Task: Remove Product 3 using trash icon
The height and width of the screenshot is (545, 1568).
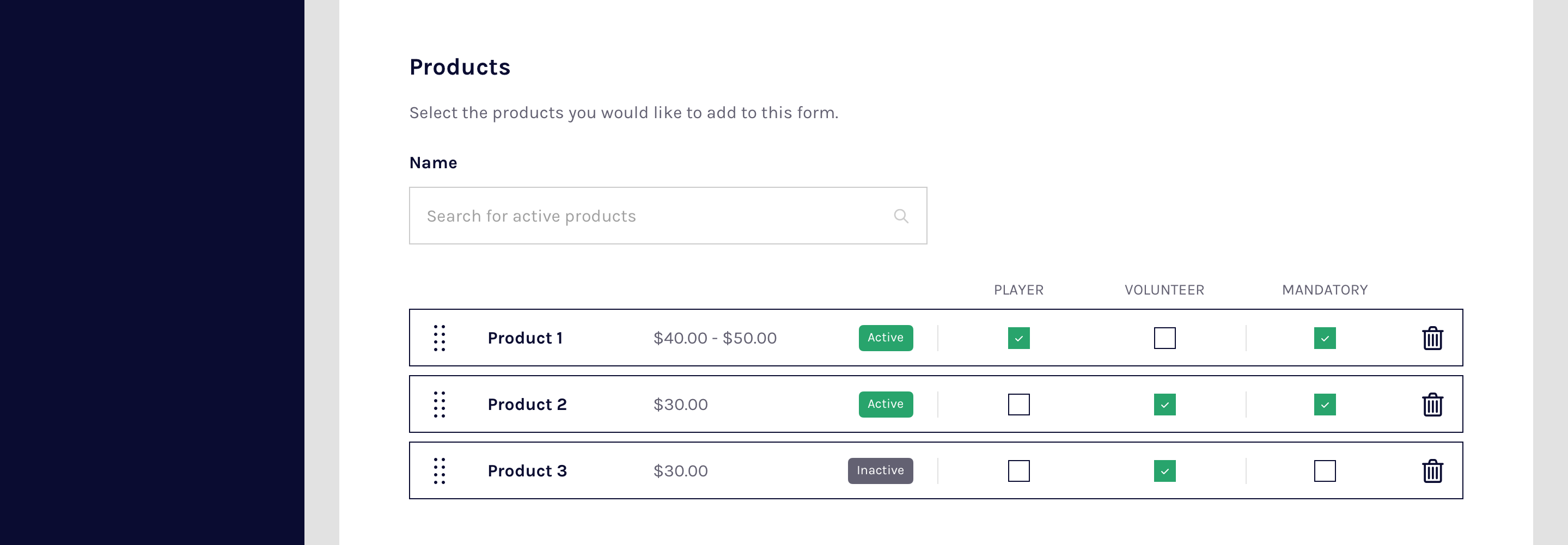Action: [x=1432, y=471]
